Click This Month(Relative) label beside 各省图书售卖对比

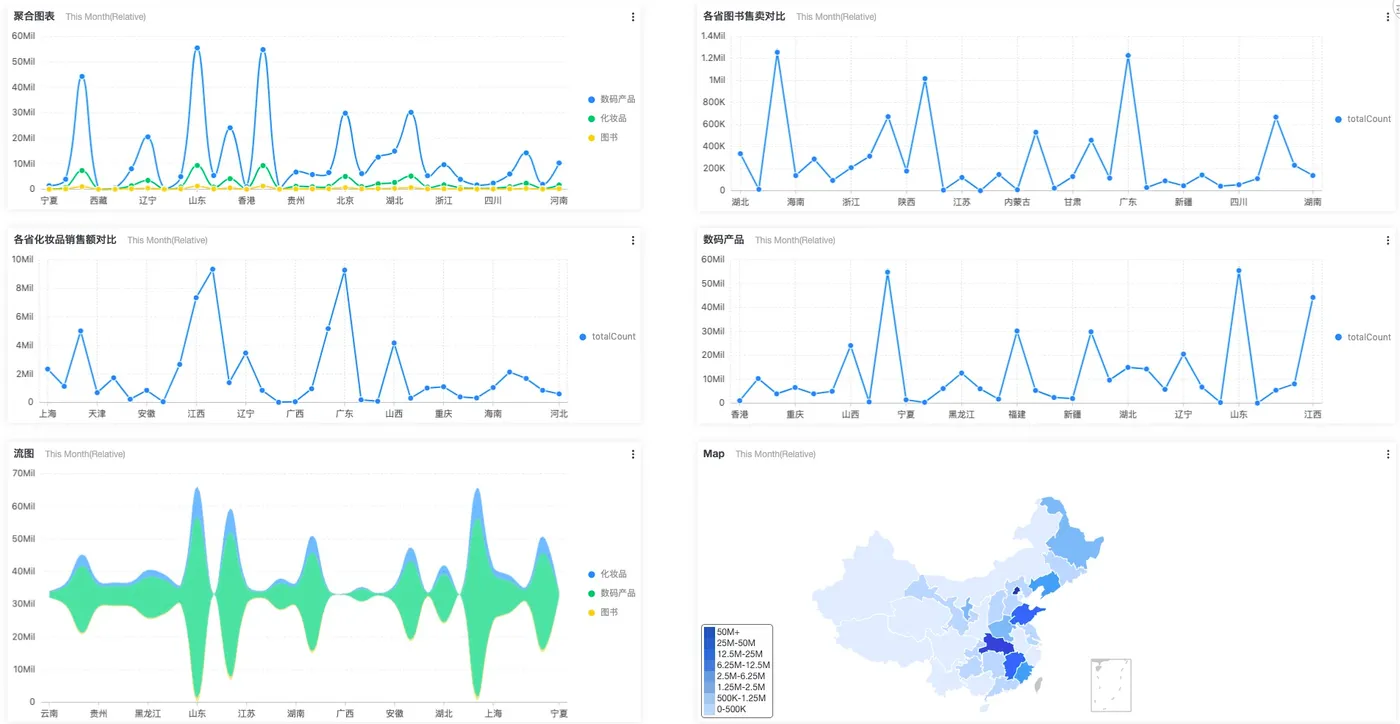click(836, 17)
